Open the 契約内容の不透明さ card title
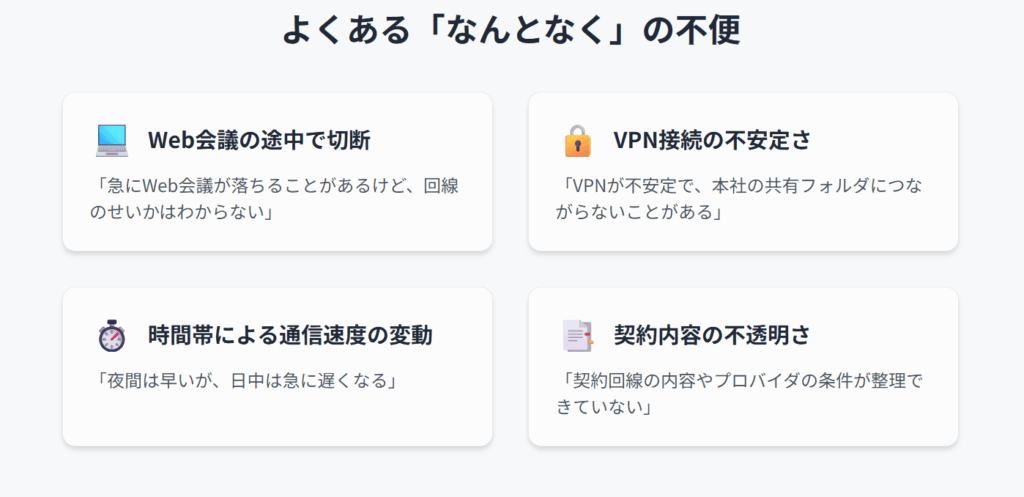1024x497 pixels. pyautogui.click(x=711, y=336)
